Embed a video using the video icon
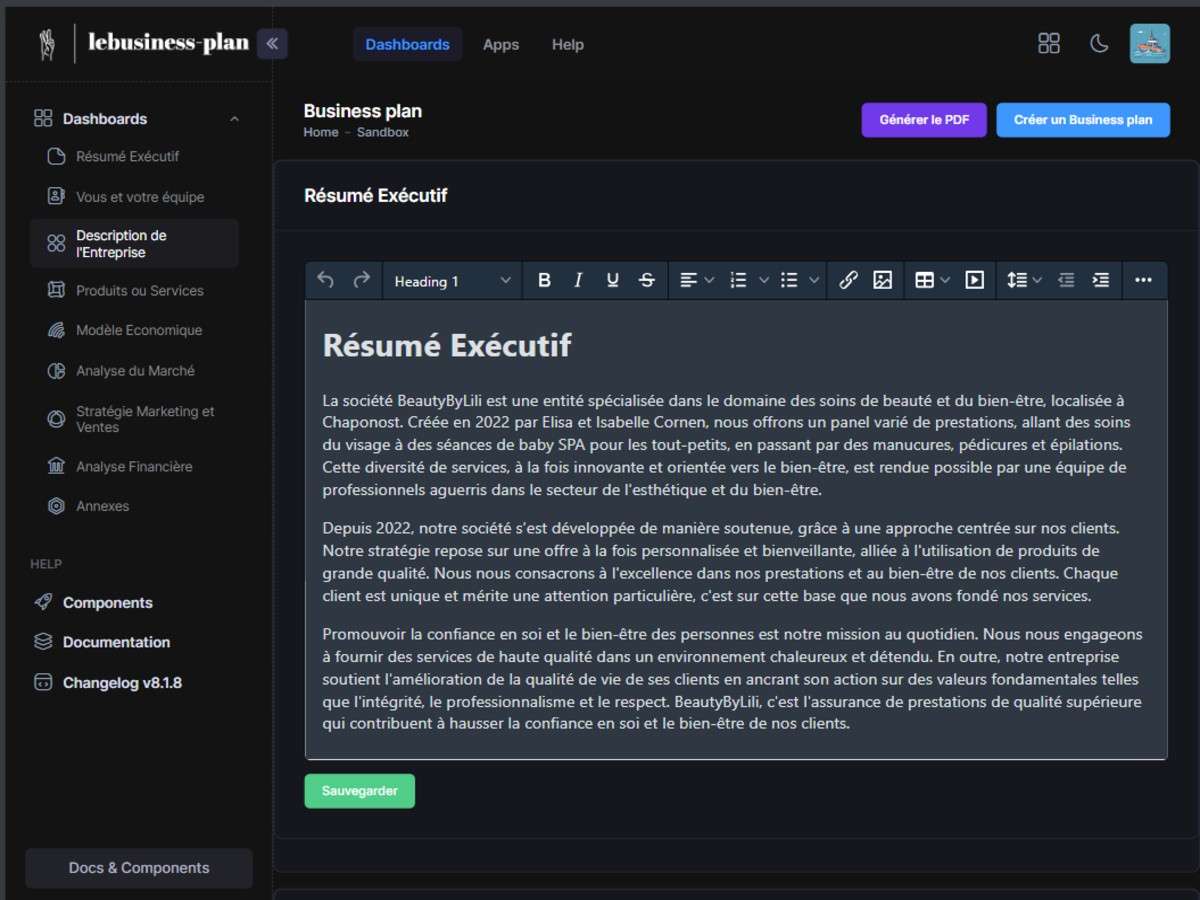The width and height of the screenshot is (1200, 900). (975, 280)
